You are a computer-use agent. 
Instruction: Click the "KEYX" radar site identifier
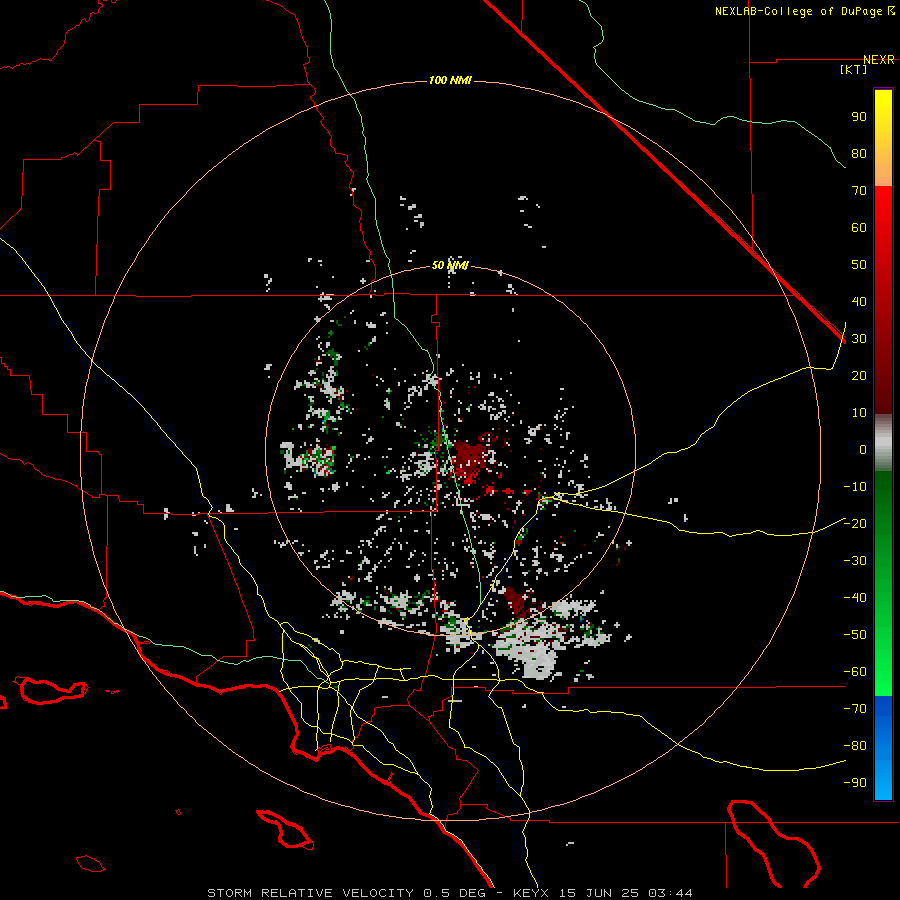(530, 893)
